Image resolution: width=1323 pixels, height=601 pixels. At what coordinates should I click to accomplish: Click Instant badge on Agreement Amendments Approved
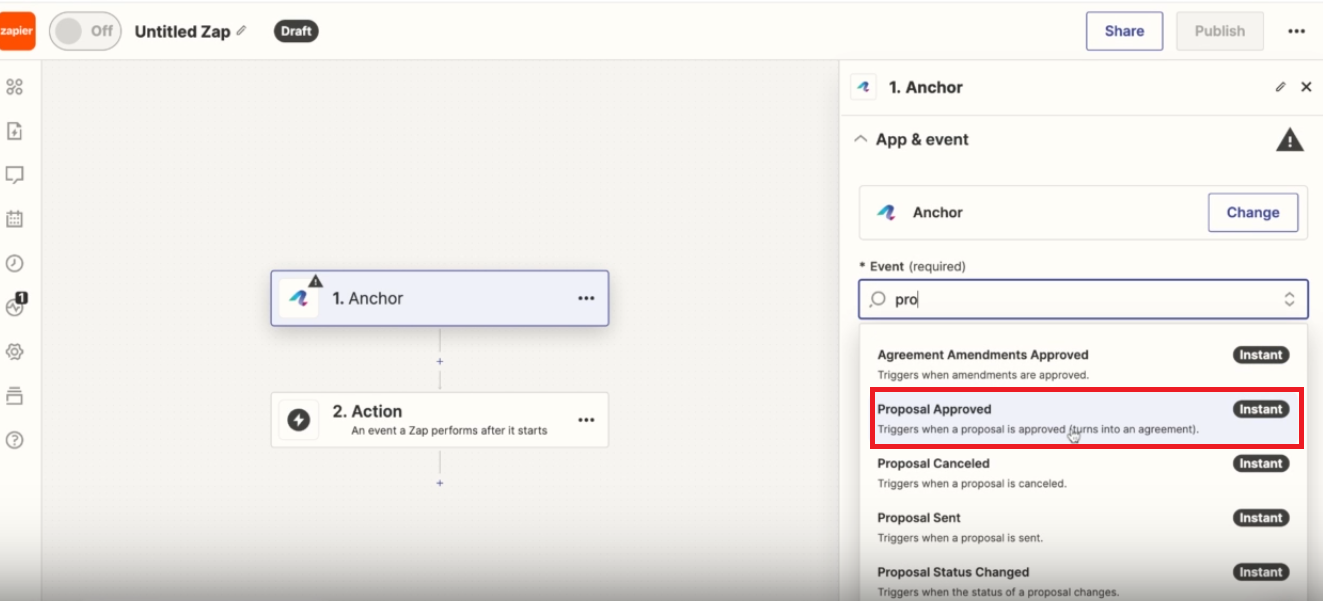point(1261,355)
